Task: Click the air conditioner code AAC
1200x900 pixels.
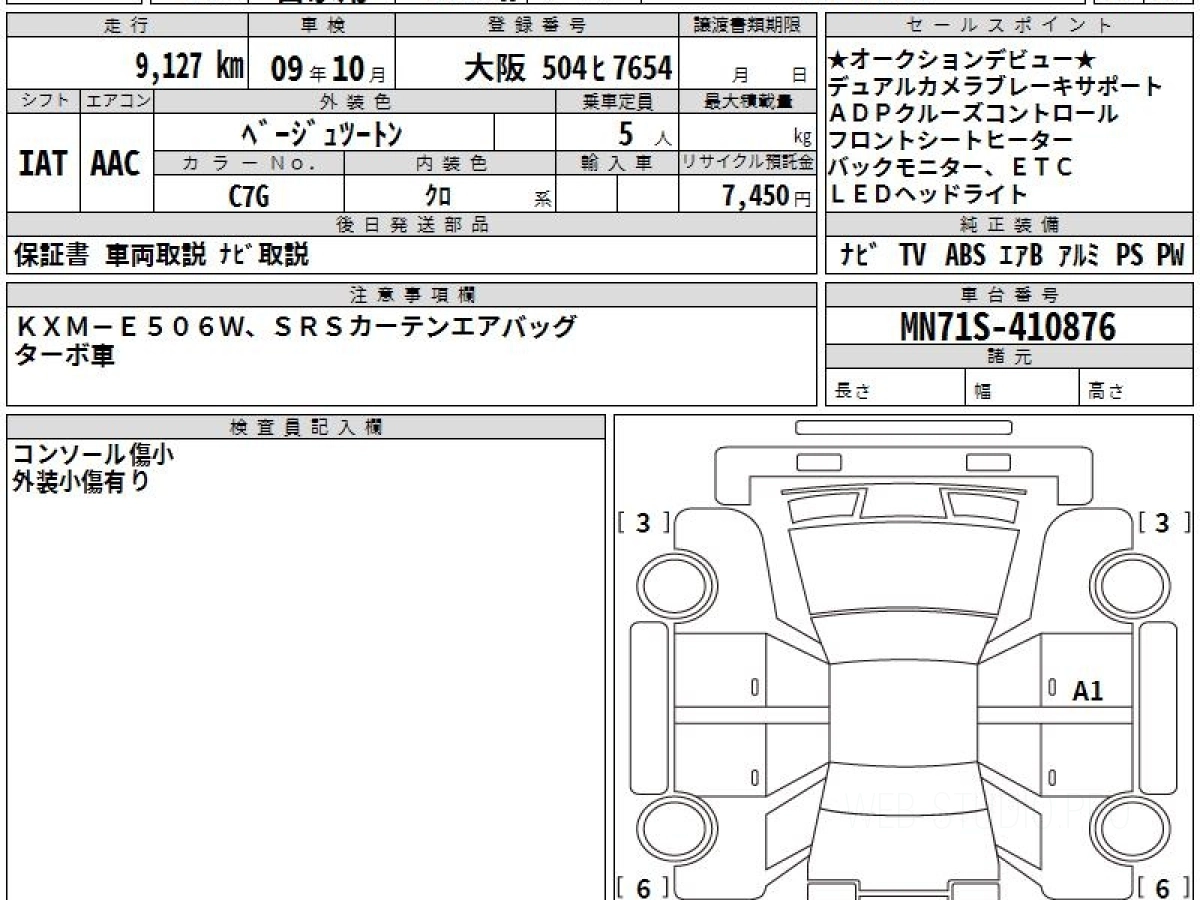Action: click(x=116, y=163)
